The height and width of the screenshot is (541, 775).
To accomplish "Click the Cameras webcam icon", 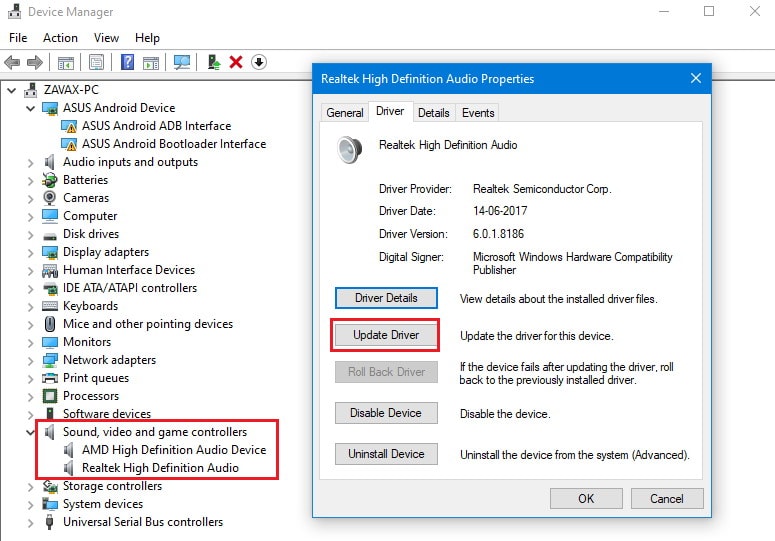I will [x=49, y=198].
